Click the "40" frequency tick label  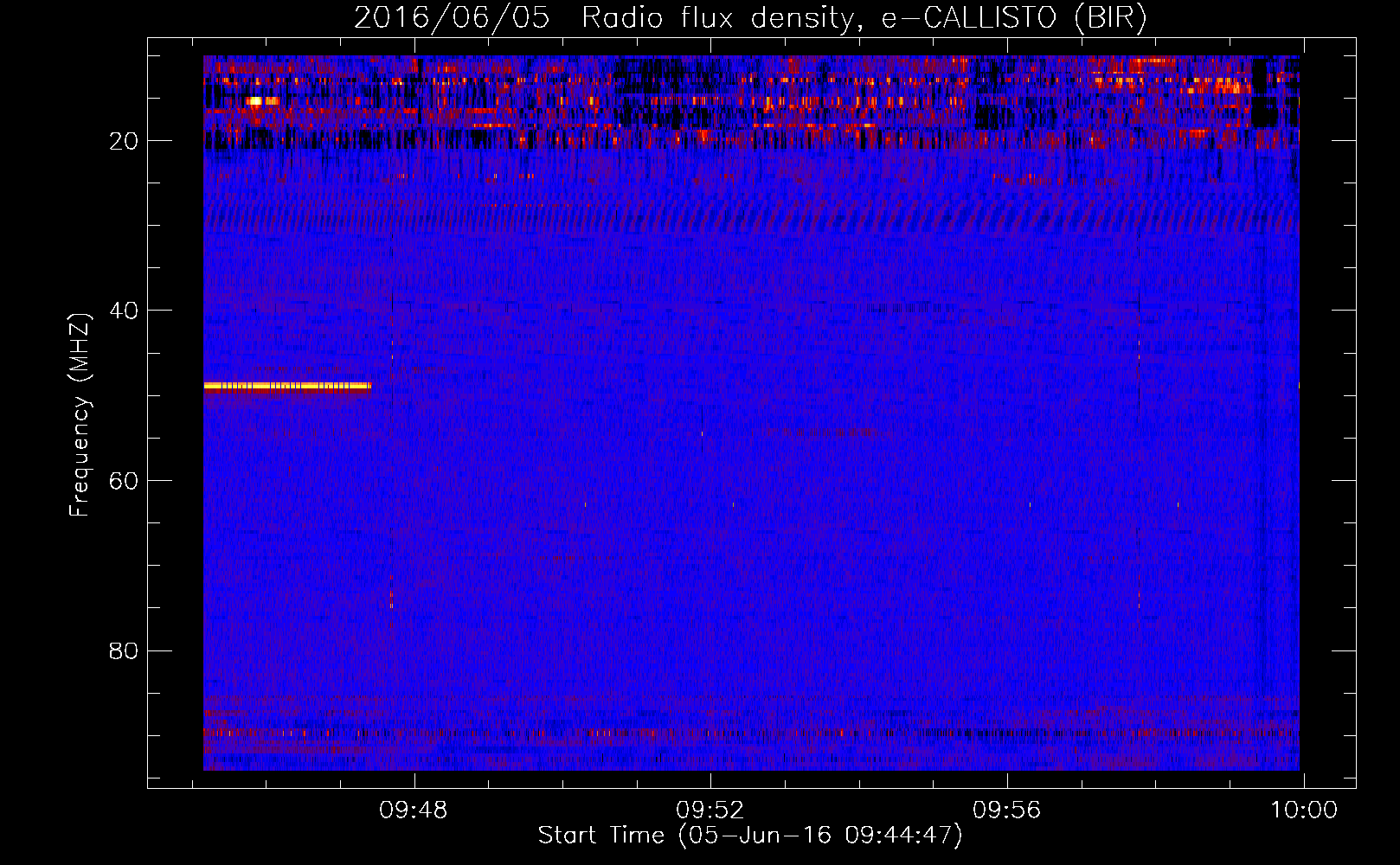click(x=124, y=311)
